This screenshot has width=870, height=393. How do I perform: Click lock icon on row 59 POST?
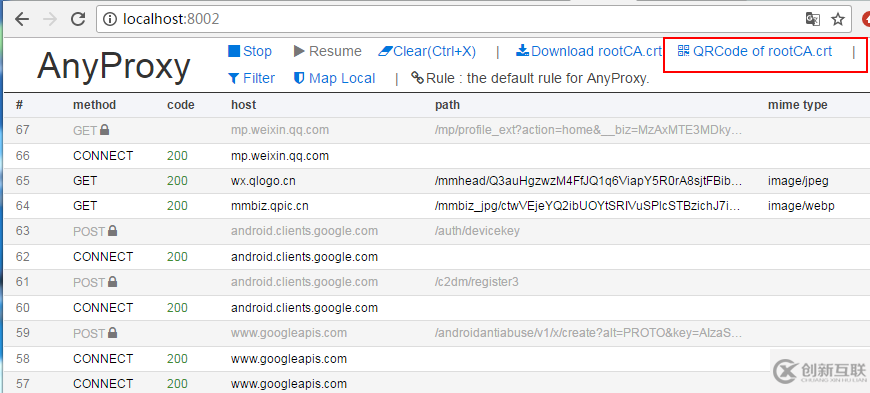point(113,333)
